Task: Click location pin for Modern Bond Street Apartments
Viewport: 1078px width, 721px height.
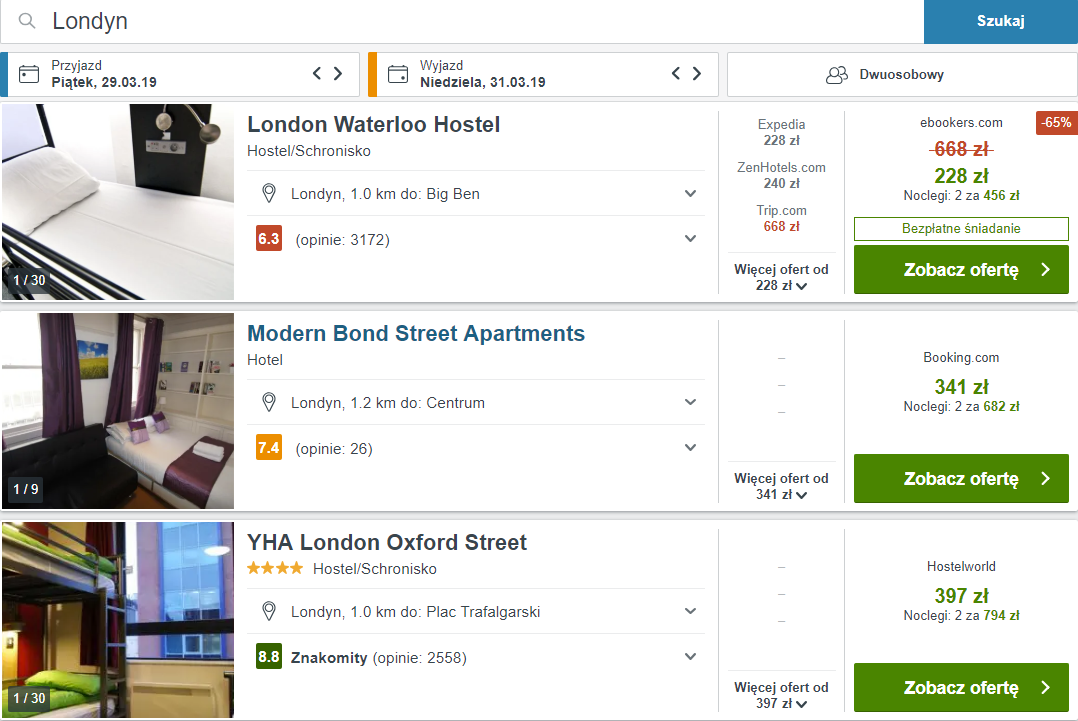Action: pos(268,402)
